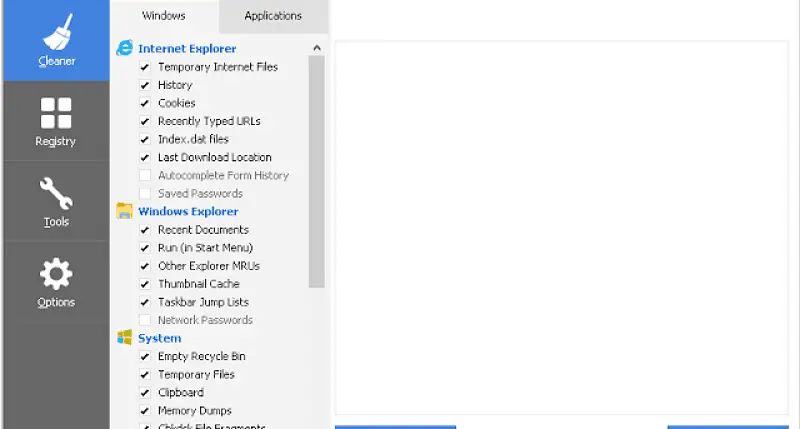The width and height of the screenshot is (800, 429).
Task: Click the Network Passwords label
Action: click(x=205, y=320)
